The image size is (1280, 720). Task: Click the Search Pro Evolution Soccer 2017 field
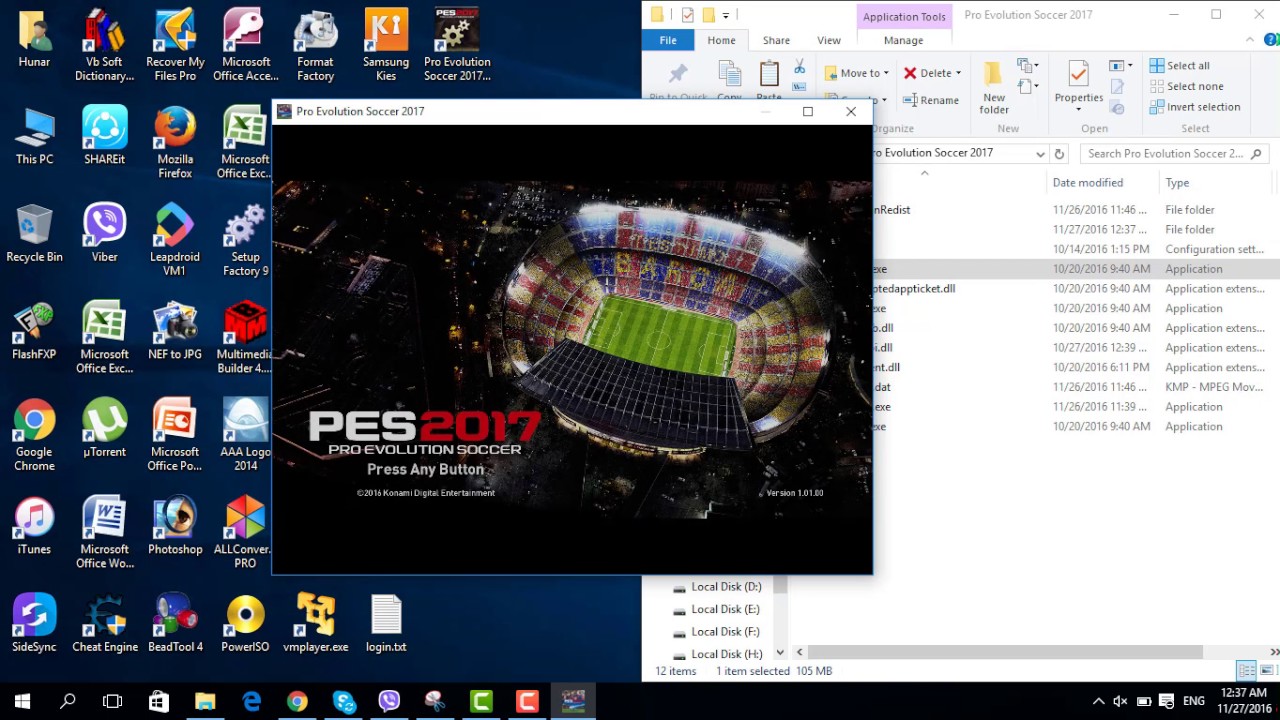click(1174, 154)
